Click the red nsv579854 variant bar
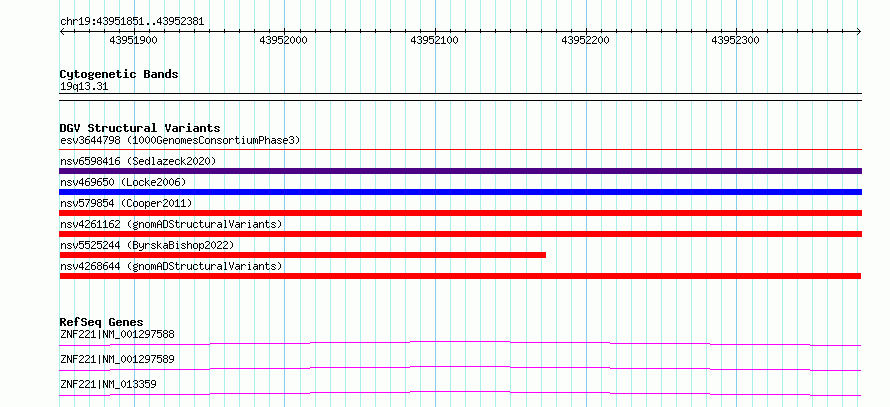The width and height of the screenshot is (890, 407). pyautogui.click(x=461, y=213)
